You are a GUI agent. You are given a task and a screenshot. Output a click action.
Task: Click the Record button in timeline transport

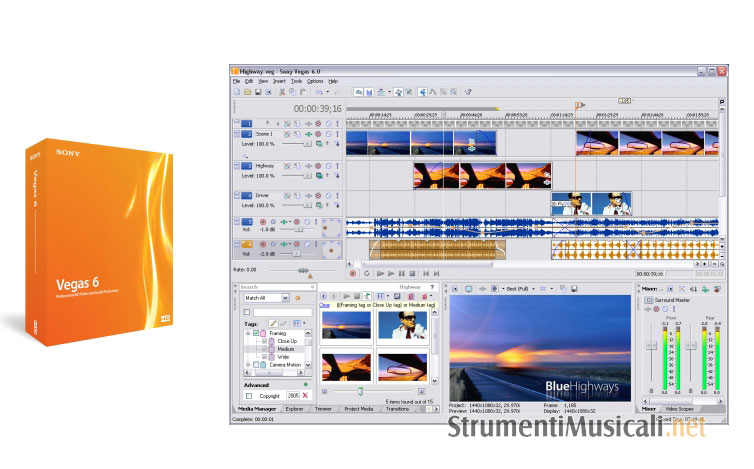point(352,273)
